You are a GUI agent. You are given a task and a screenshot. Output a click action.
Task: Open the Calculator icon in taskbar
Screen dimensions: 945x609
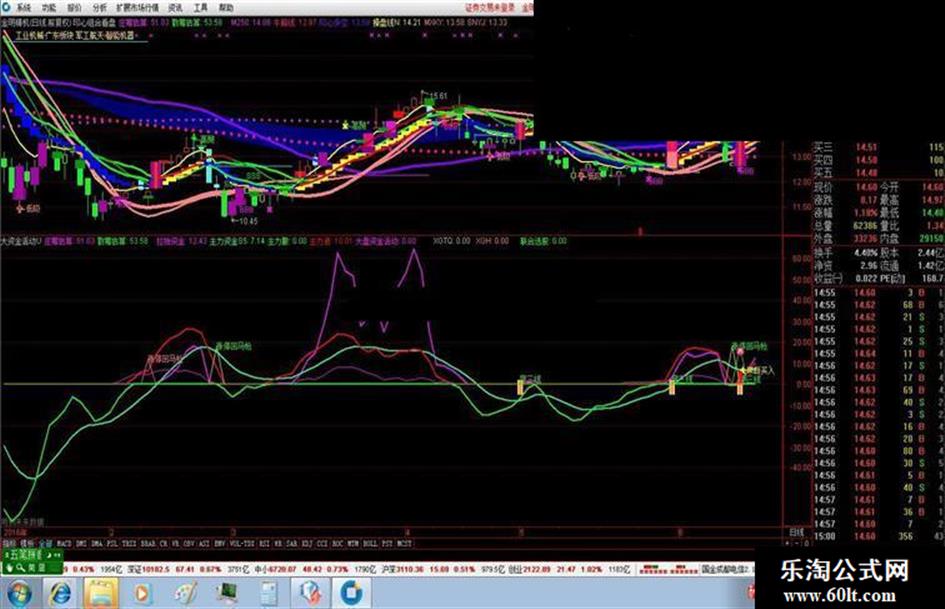(268, 593)
